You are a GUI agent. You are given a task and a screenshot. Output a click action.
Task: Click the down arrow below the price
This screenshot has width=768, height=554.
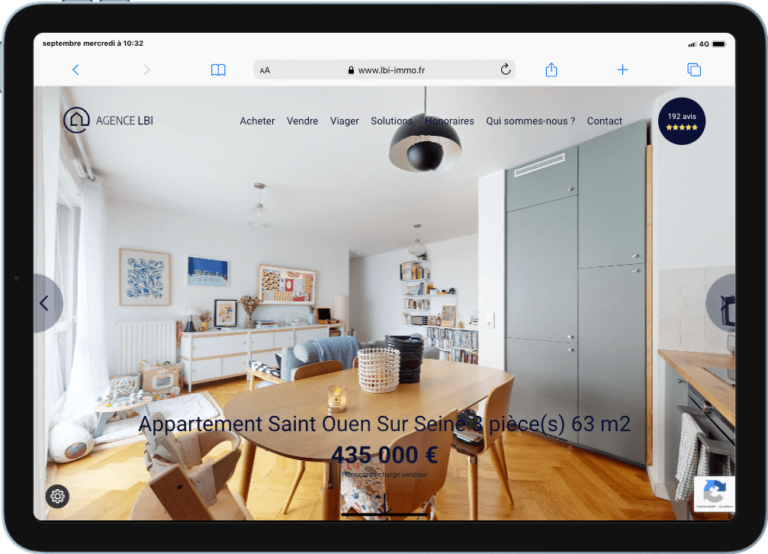[x=385, y=504]
